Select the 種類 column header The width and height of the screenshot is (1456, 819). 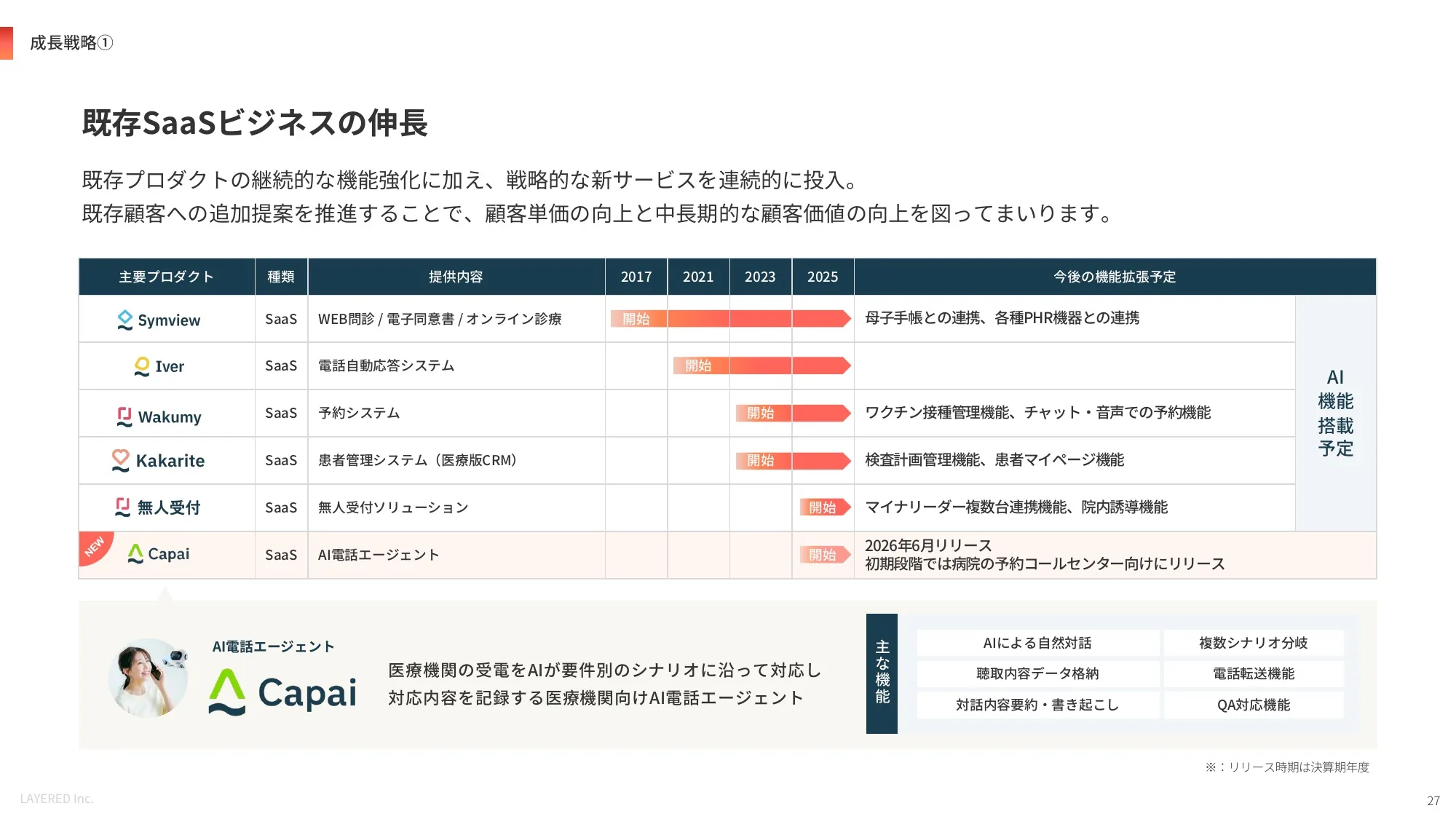point(281,277)
